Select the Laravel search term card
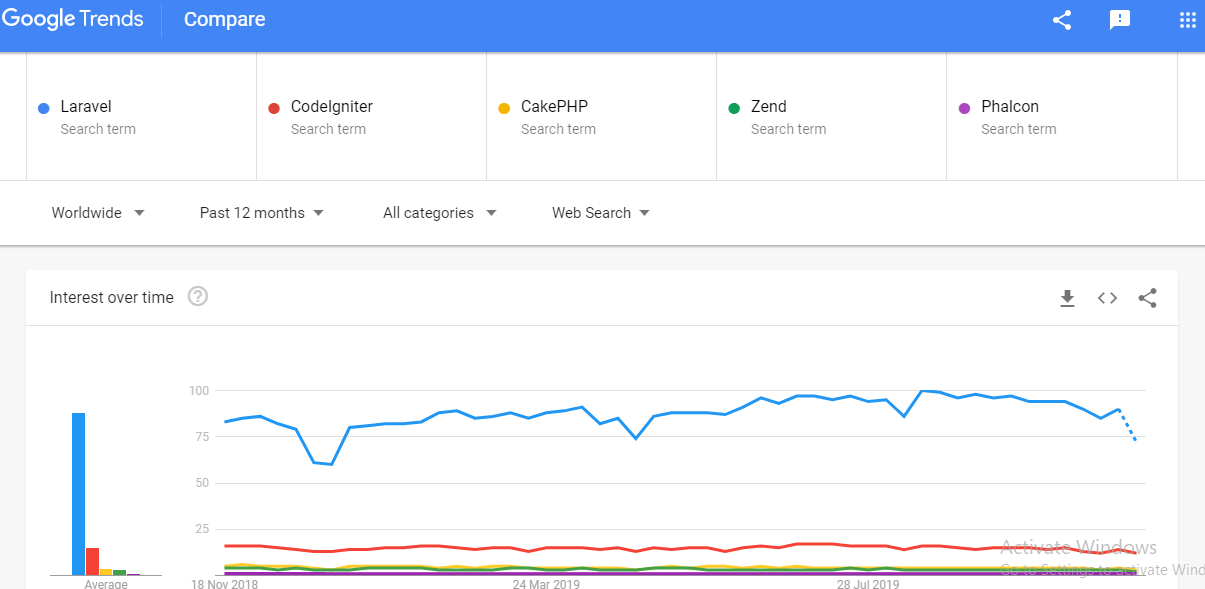The image size is (1205, 589). (140, 116)
